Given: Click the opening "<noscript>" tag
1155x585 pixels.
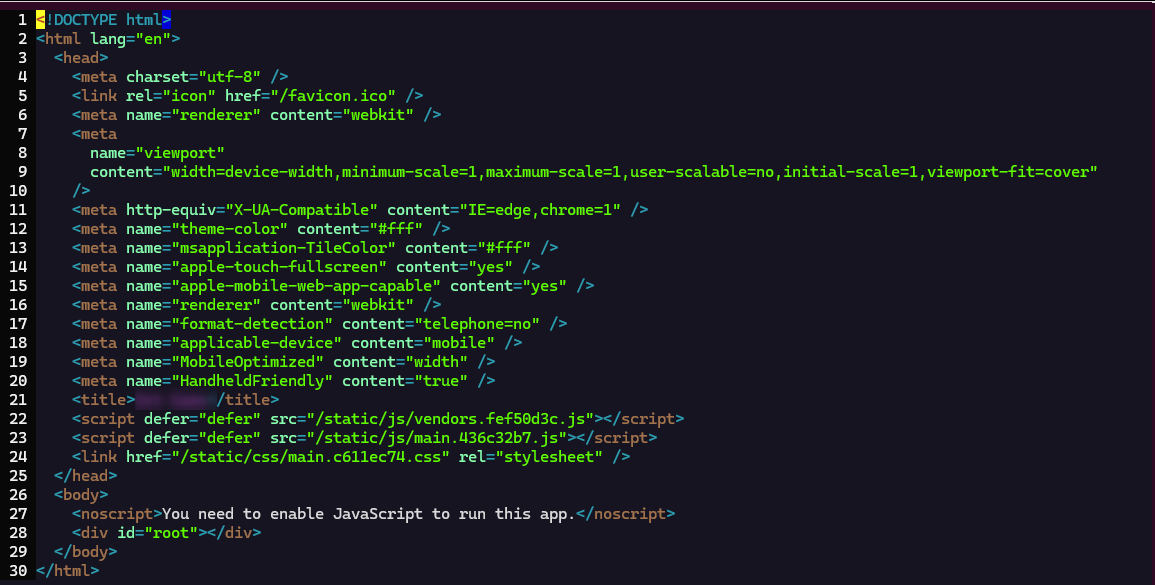Looking at the screenshot, I should [117, 514].
